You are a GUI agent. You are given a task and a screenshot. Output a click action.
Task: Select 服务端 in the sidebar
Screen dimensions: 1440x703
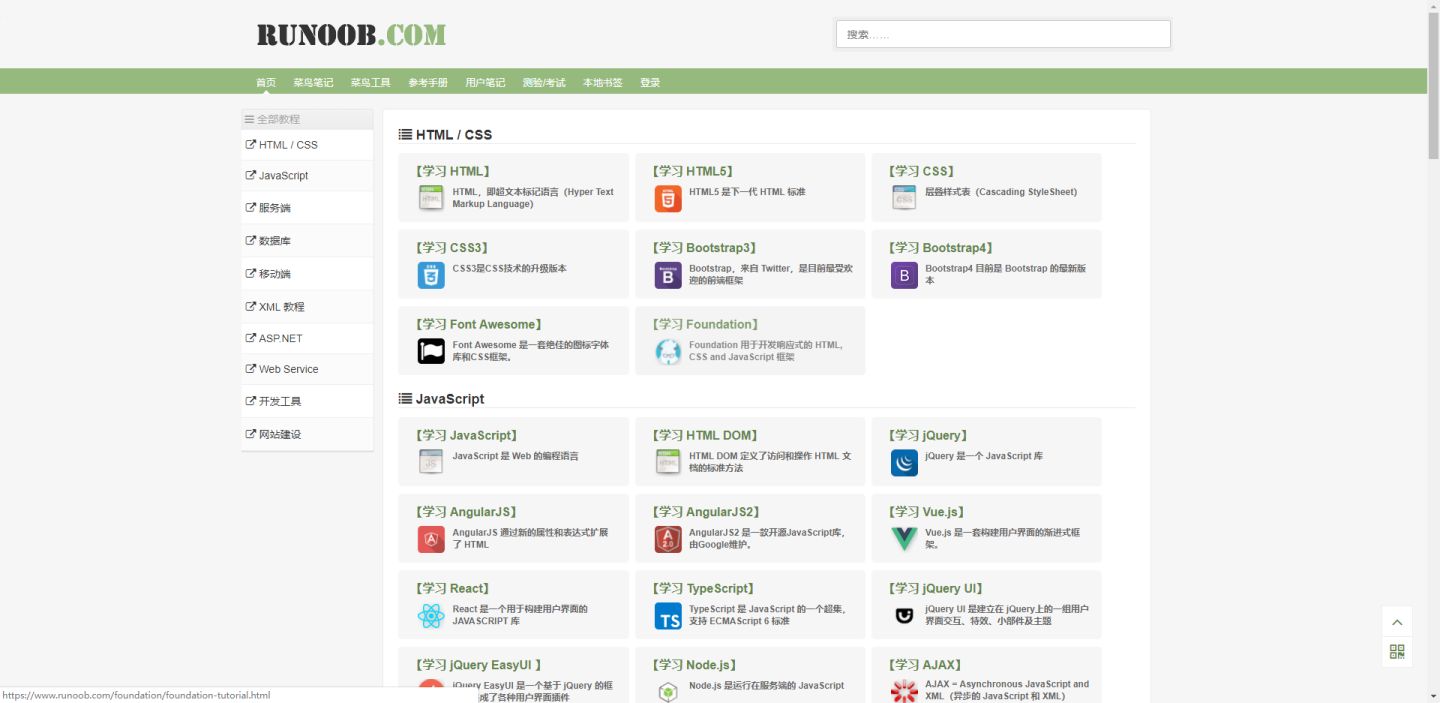pyautogui.click(x=307, y=208)
